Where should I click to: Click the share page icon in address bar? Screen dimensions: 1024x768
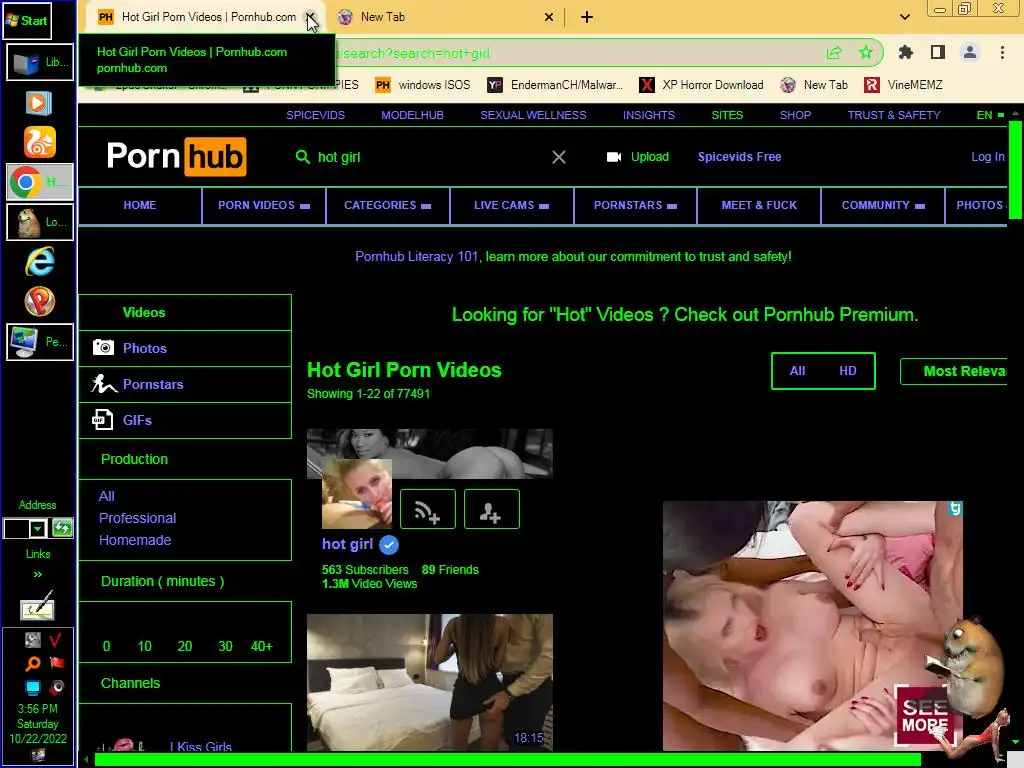click(x=834, y=52)
